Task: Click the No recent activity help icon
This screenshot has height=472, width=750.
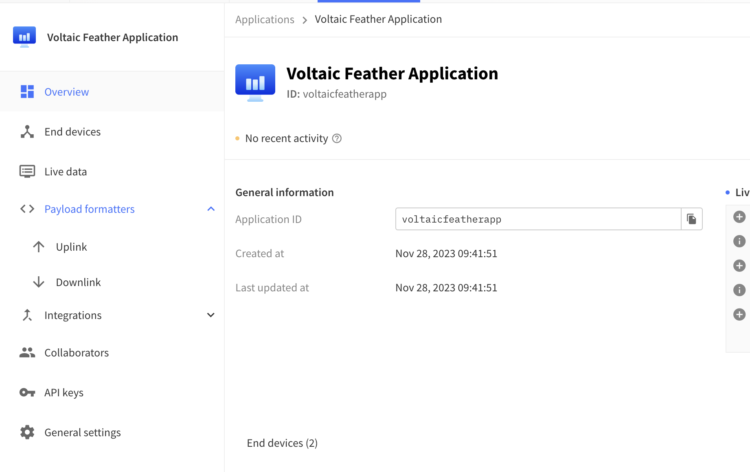Action: [337, 139]
